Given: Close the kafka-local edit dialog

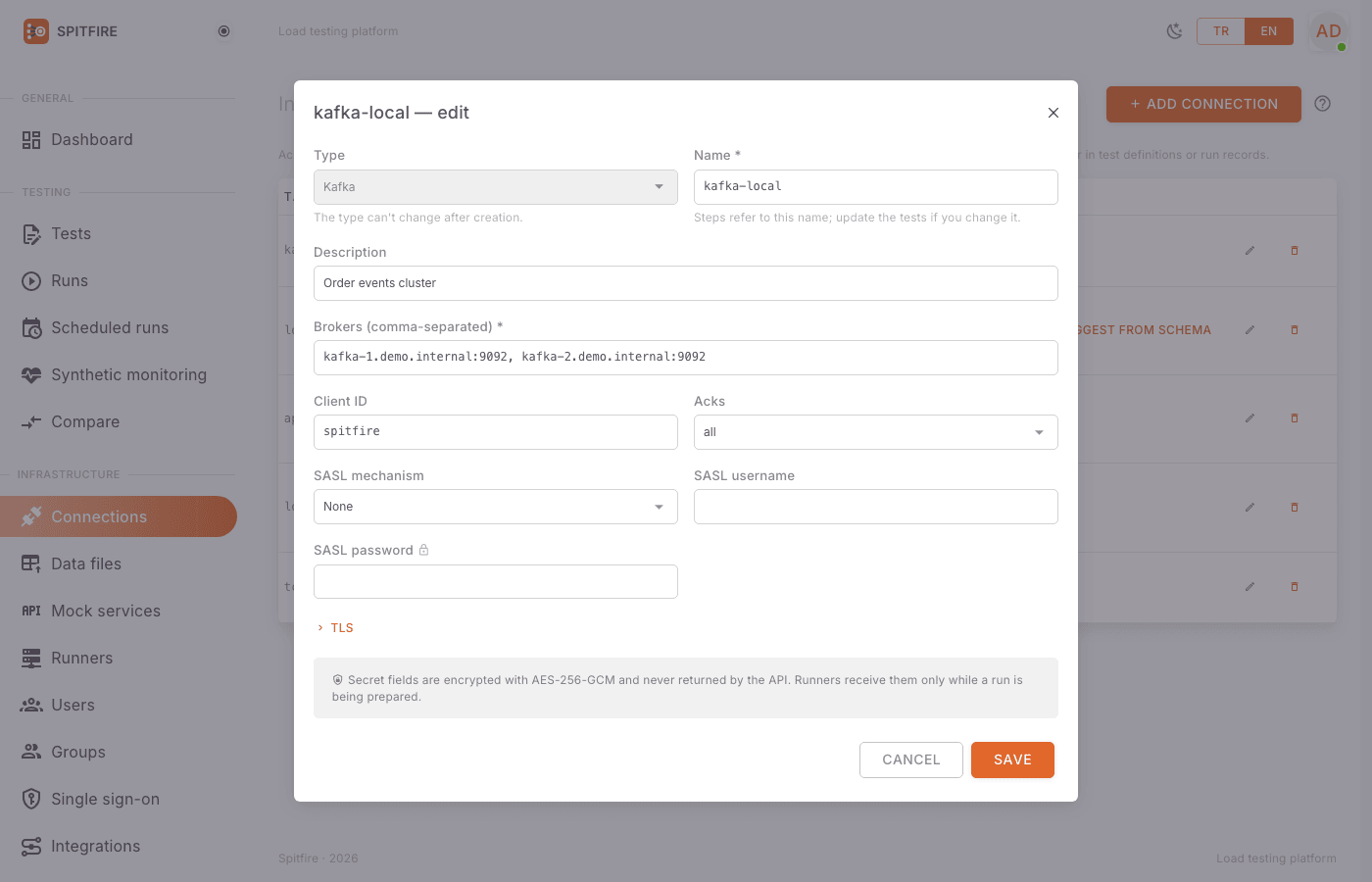Looking at the screenshot, I should coord(1053,113).
